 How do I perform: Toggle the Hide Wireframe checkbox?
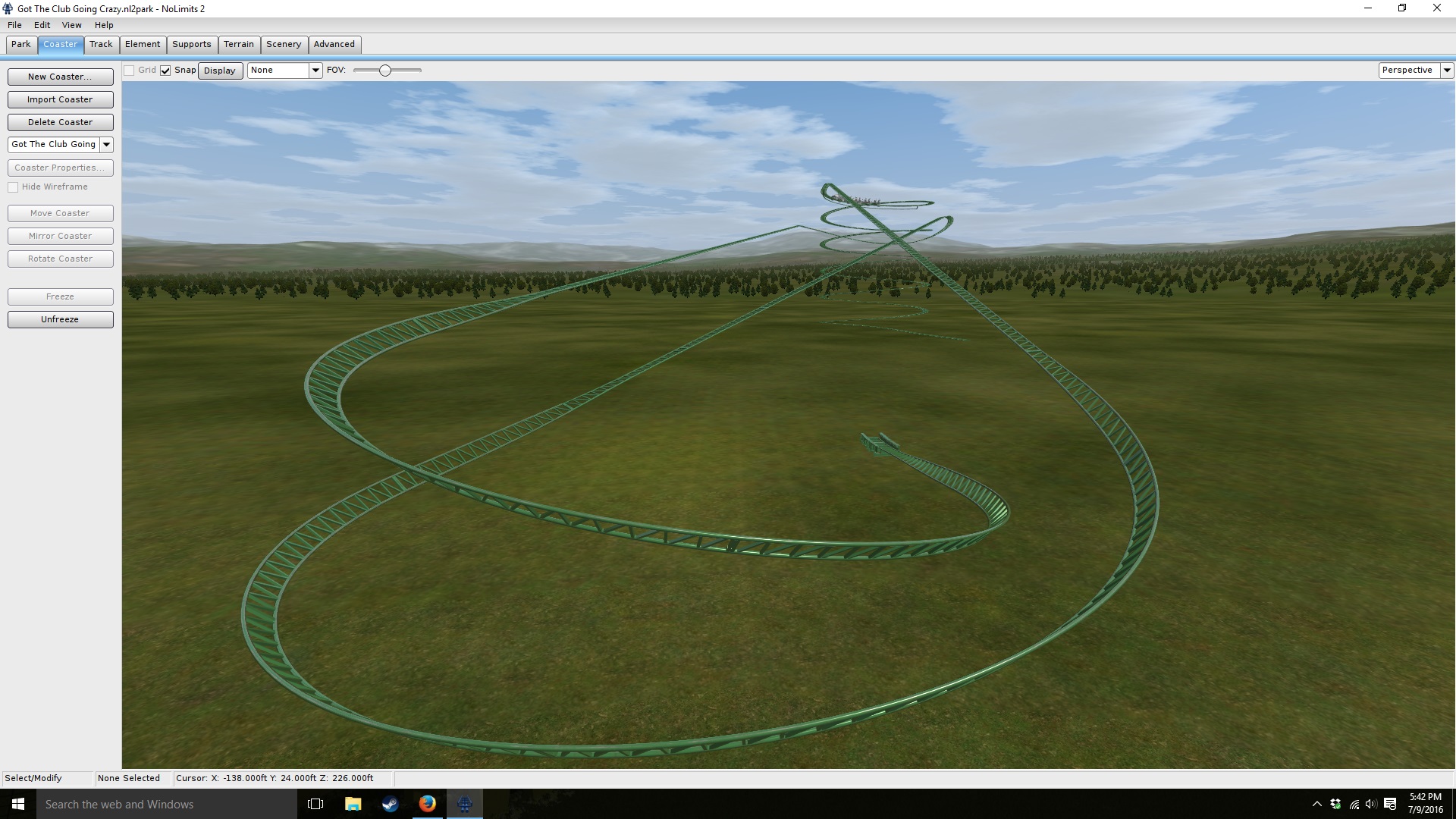click(13, 187)
